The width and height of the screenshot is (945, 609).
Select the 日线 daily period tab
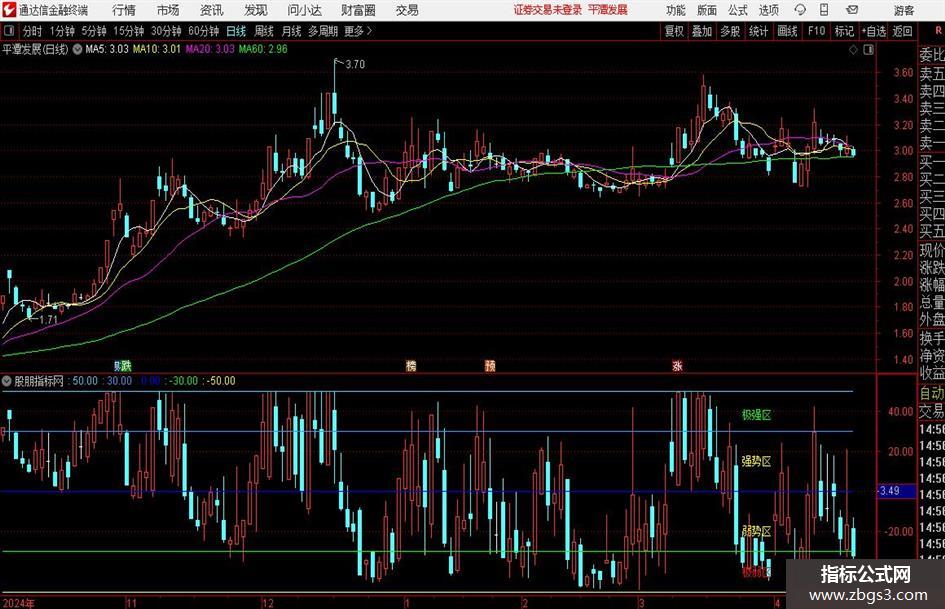pyautogui.click(x=236, y=31)
